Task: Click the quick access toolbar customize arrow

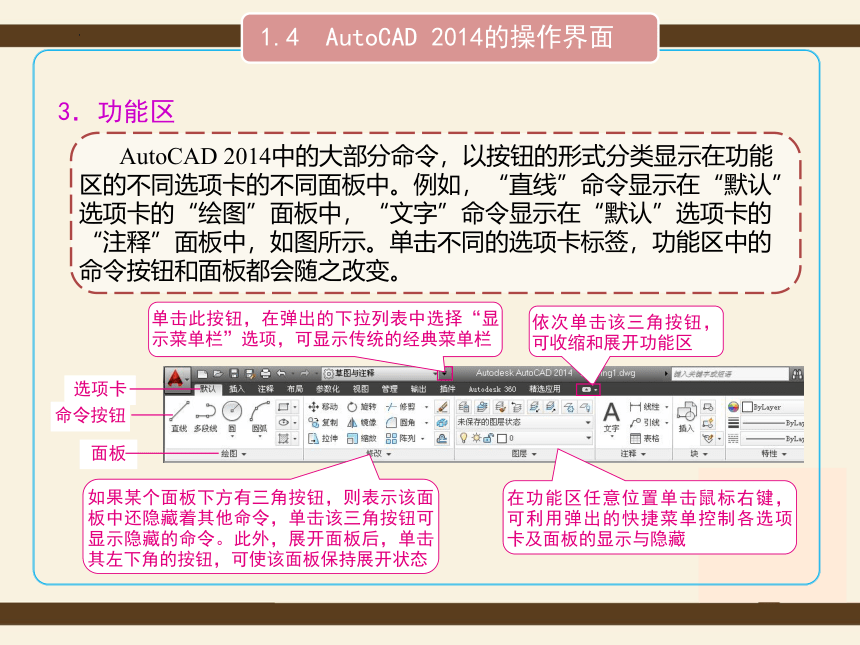Action: tap(445, 374)
